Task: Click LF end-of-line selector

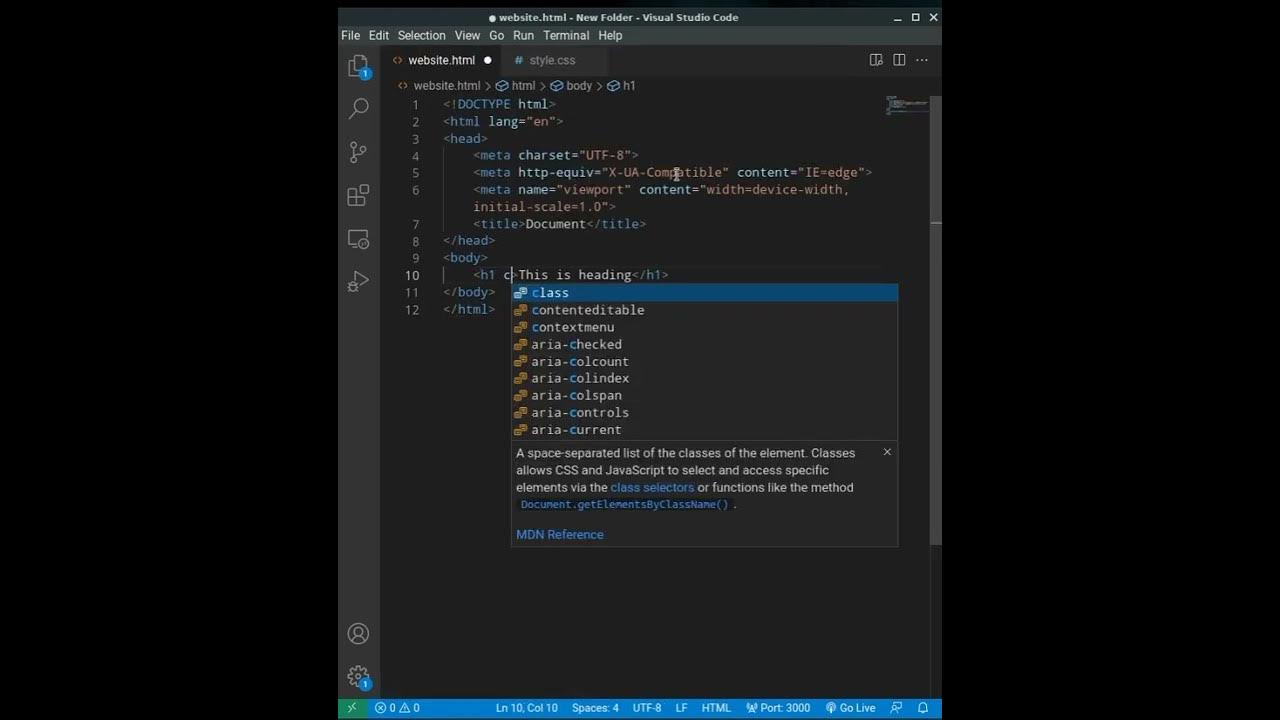Action: [681, 708]
